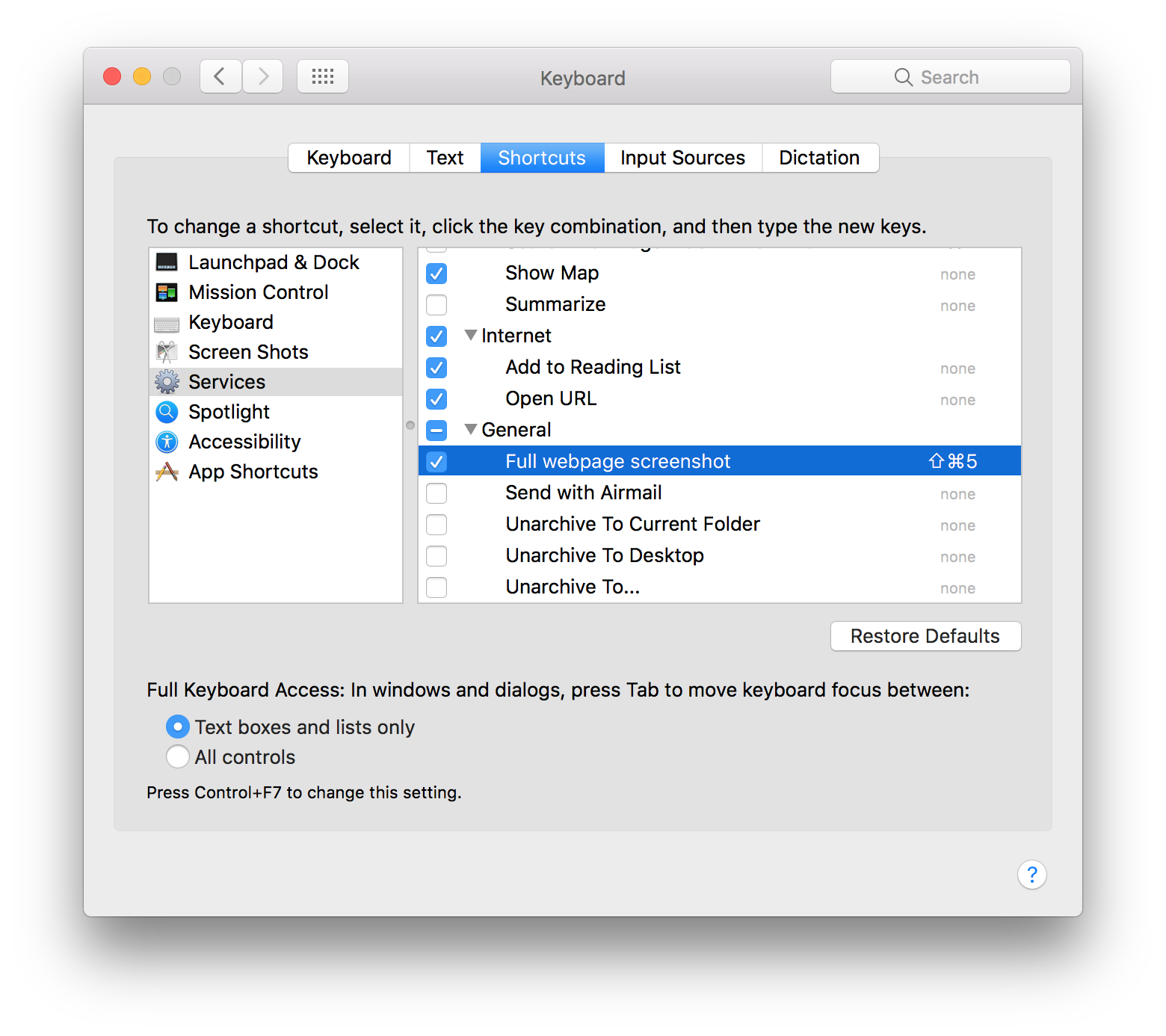Collapse the Internet section
1166x1036 pixels.
coord(470,336)
